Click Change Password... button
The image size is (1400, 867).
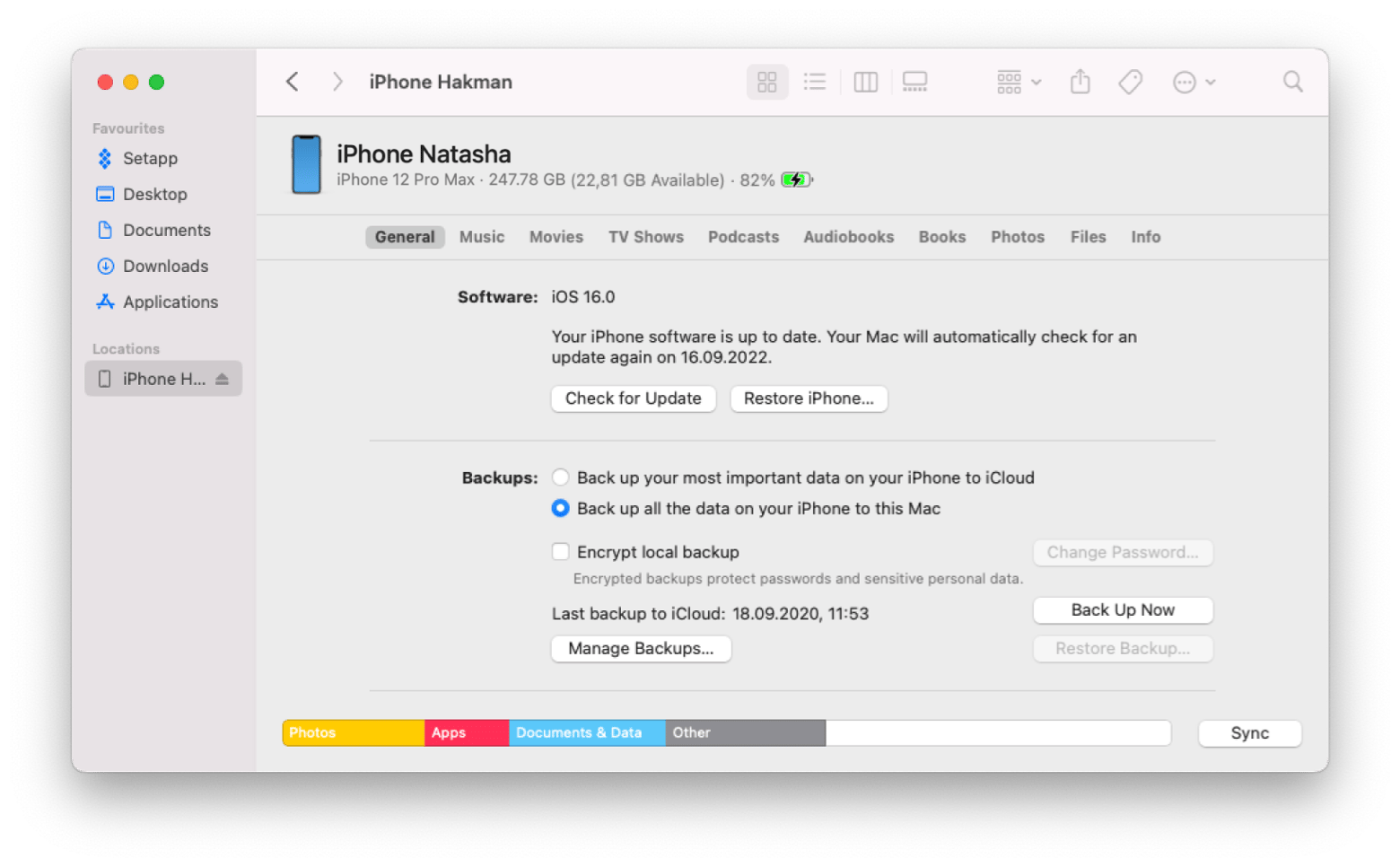tap(1123, 552)
